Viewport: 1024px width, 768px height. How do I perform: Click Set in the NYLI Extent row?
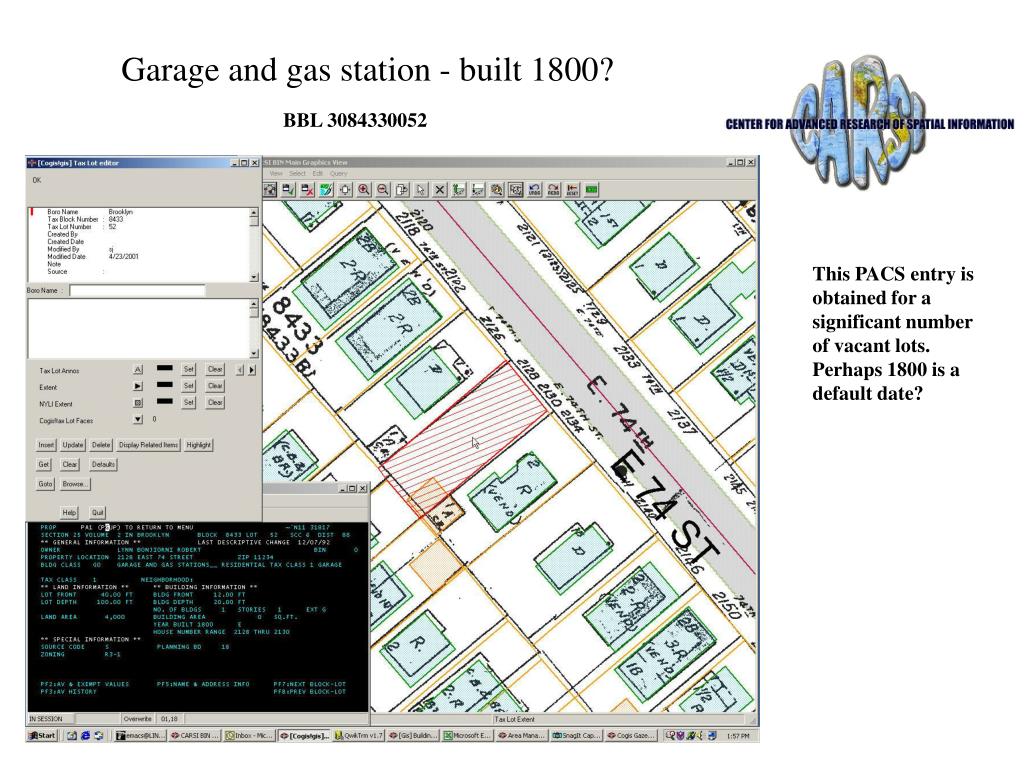189,402
